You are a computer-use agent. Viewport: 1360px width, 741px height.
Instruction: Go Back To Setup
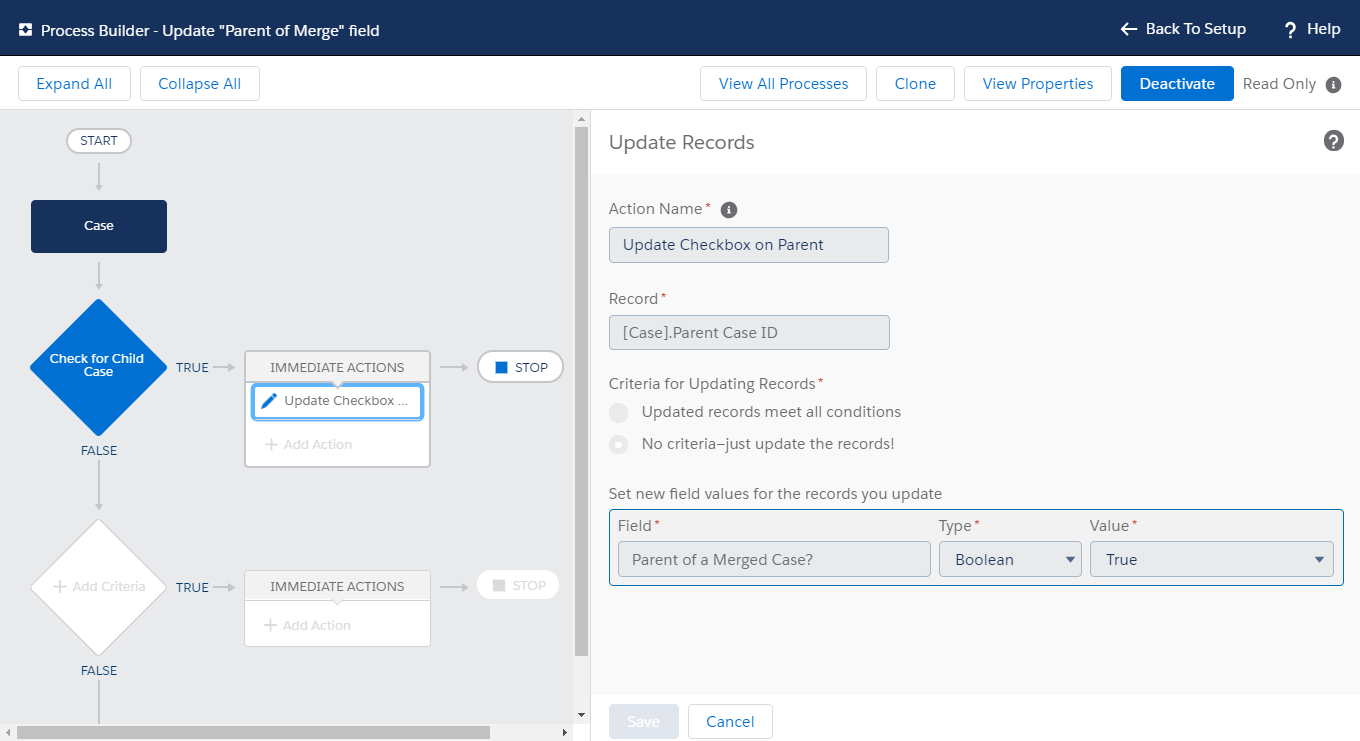pos(1183,29)
